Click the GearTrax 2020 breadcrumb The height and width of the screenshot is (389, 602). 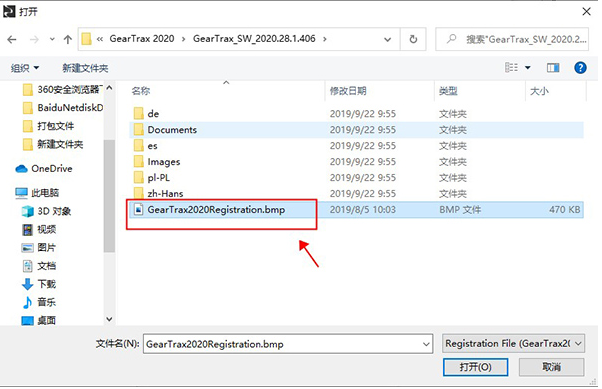coord(142,39)
